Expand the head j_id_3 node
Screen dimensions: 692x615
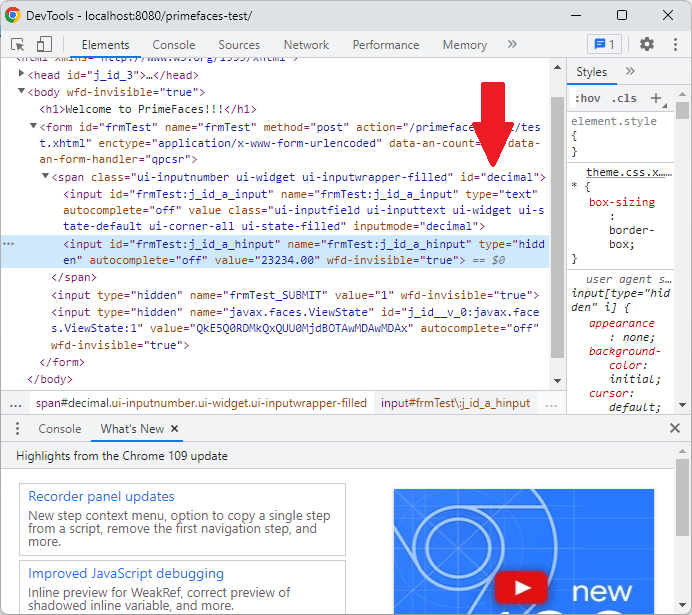(21, 74)
